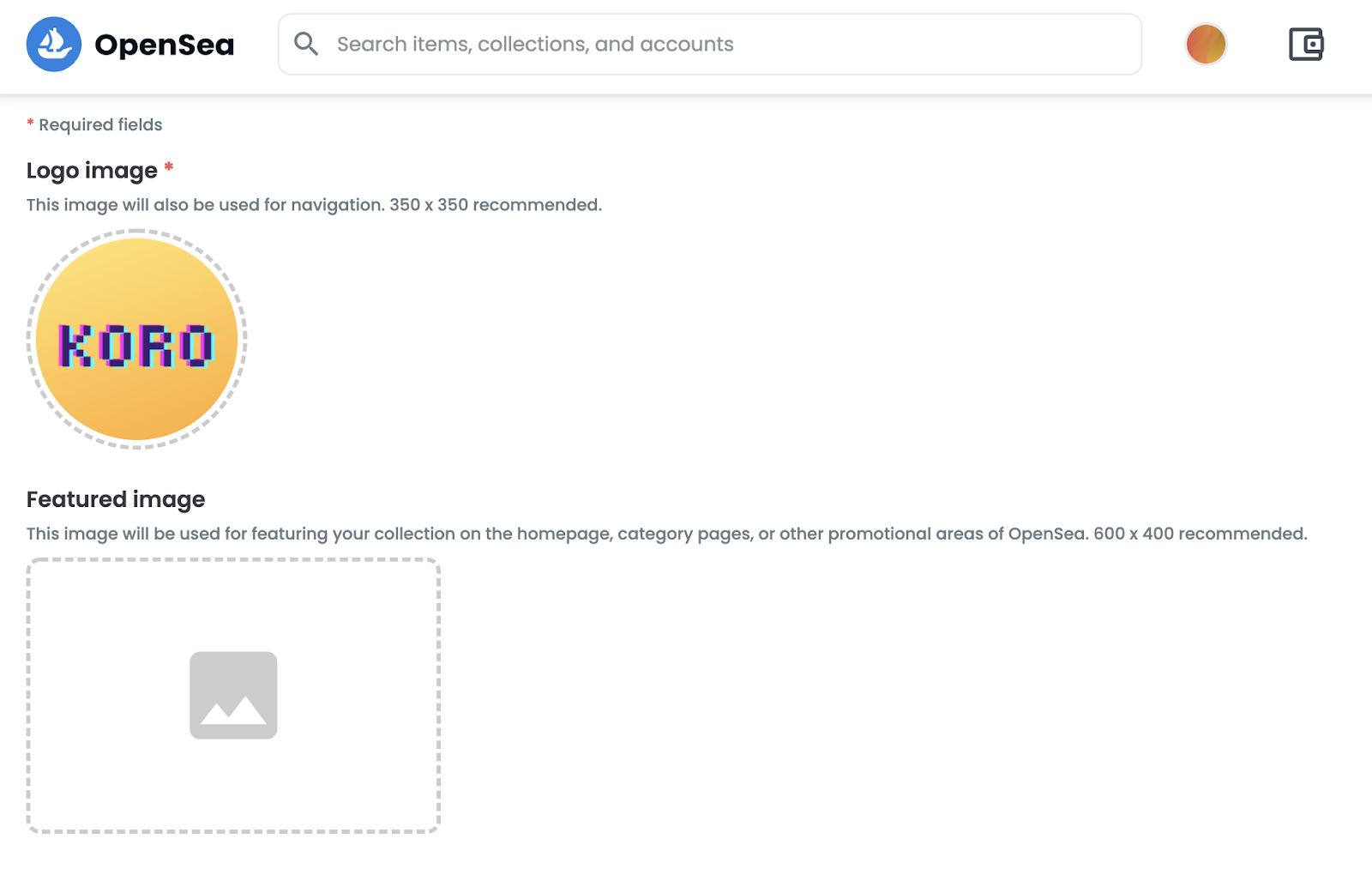Click the red asterisk before Required fields
The width and height of the screenshot is (1372, 869).
pos(30,123)
